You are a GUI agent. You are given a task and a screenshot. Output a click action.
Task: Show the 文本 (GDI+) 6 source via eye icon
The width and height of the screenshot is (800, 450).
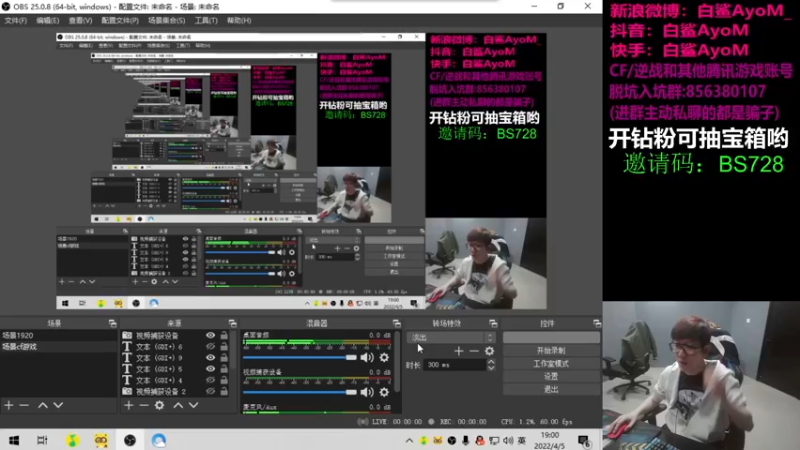click(210, 346)
